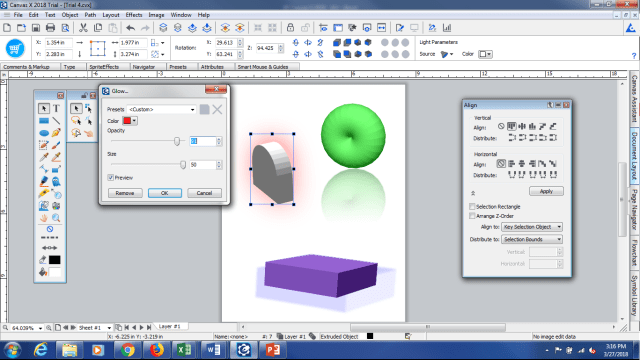The width and height of the screenshot is (640, 360).
Task: Click the Undo arrow icon
Action: click(131, 28)
